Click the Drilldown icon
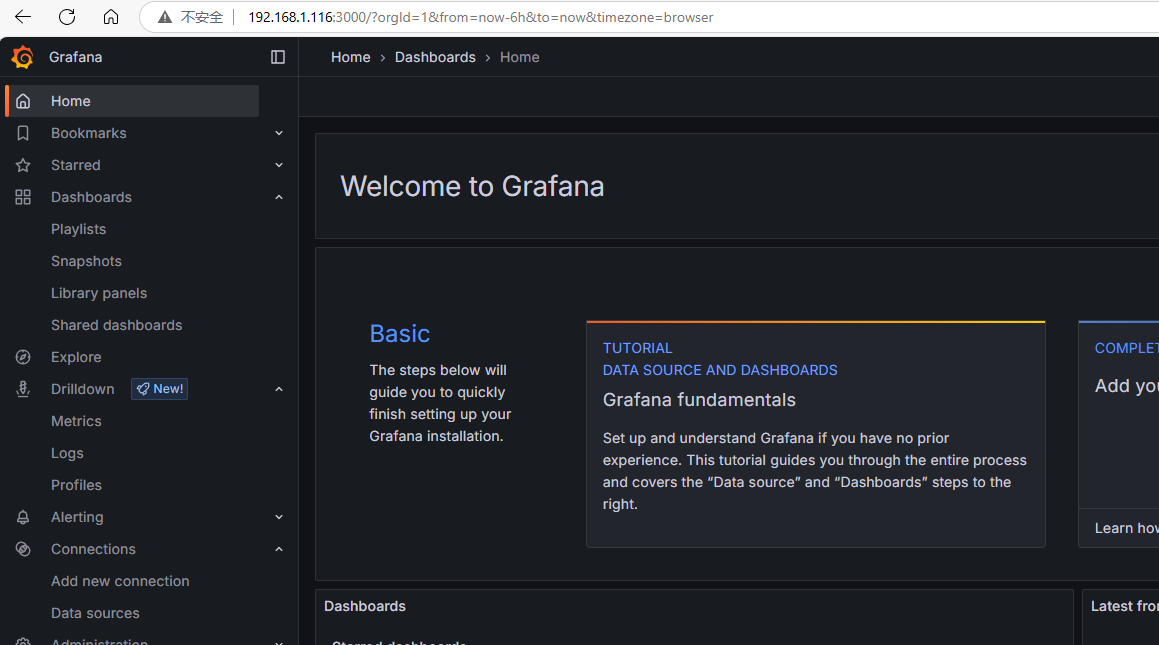1159x645 pixels. [23, 389]
